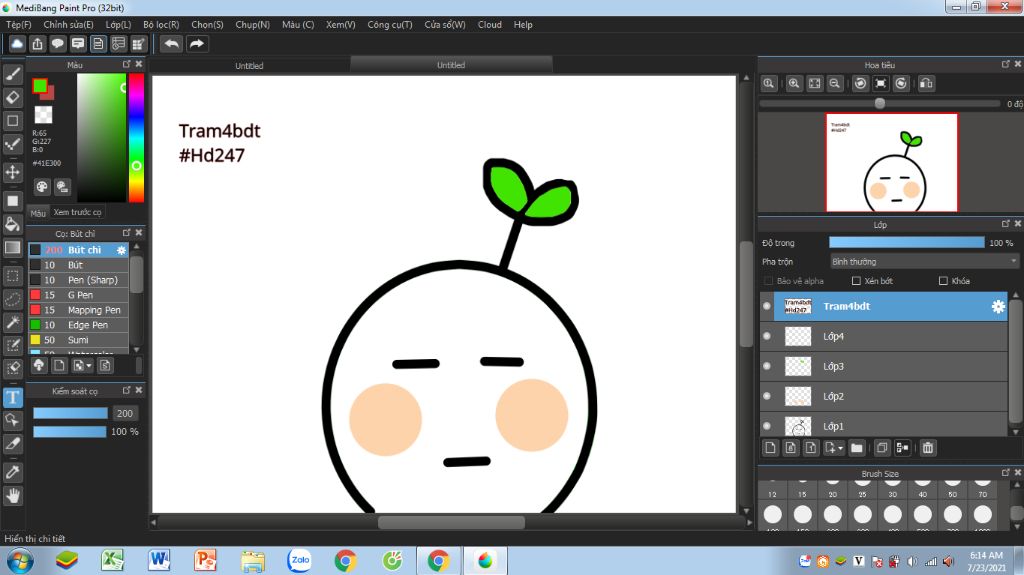Click the brush size value field 200
1024x575 pixels.
pos(125,413)
